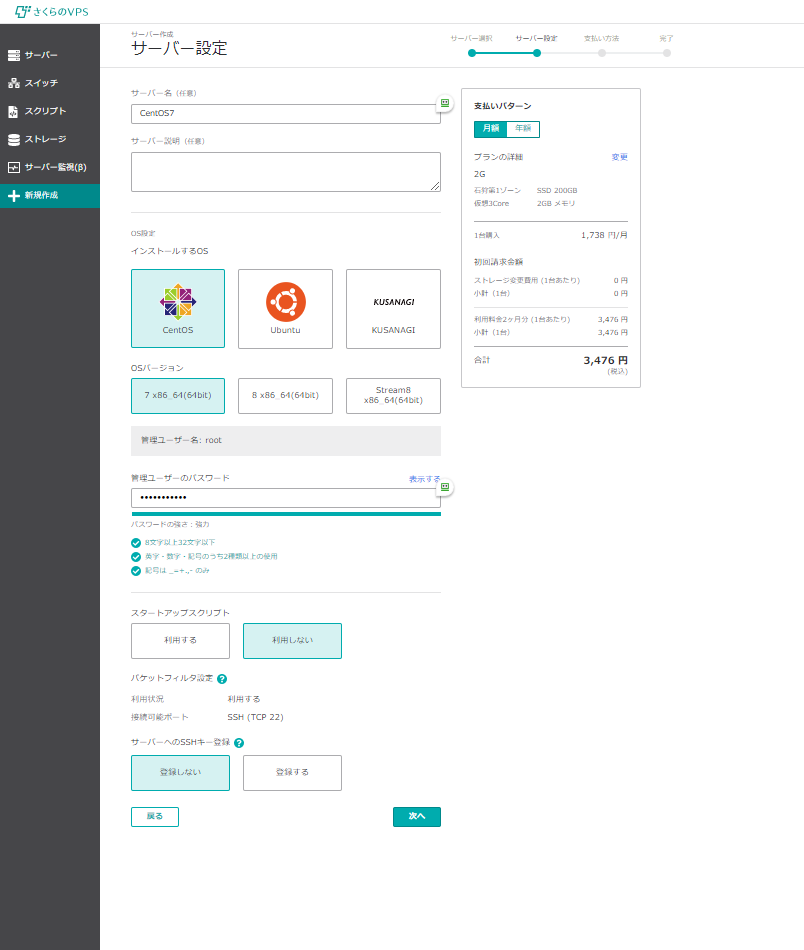Click the help icon beside パケットフィルタ設定
This screenshot has width=804, height=950.
(x=222, y=679)
